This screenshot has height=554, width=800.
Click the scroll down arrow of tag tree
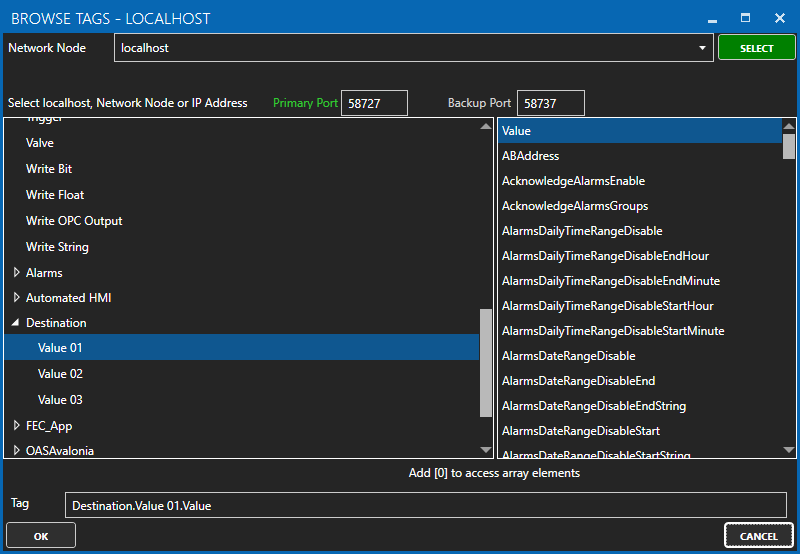coord(487,450)
